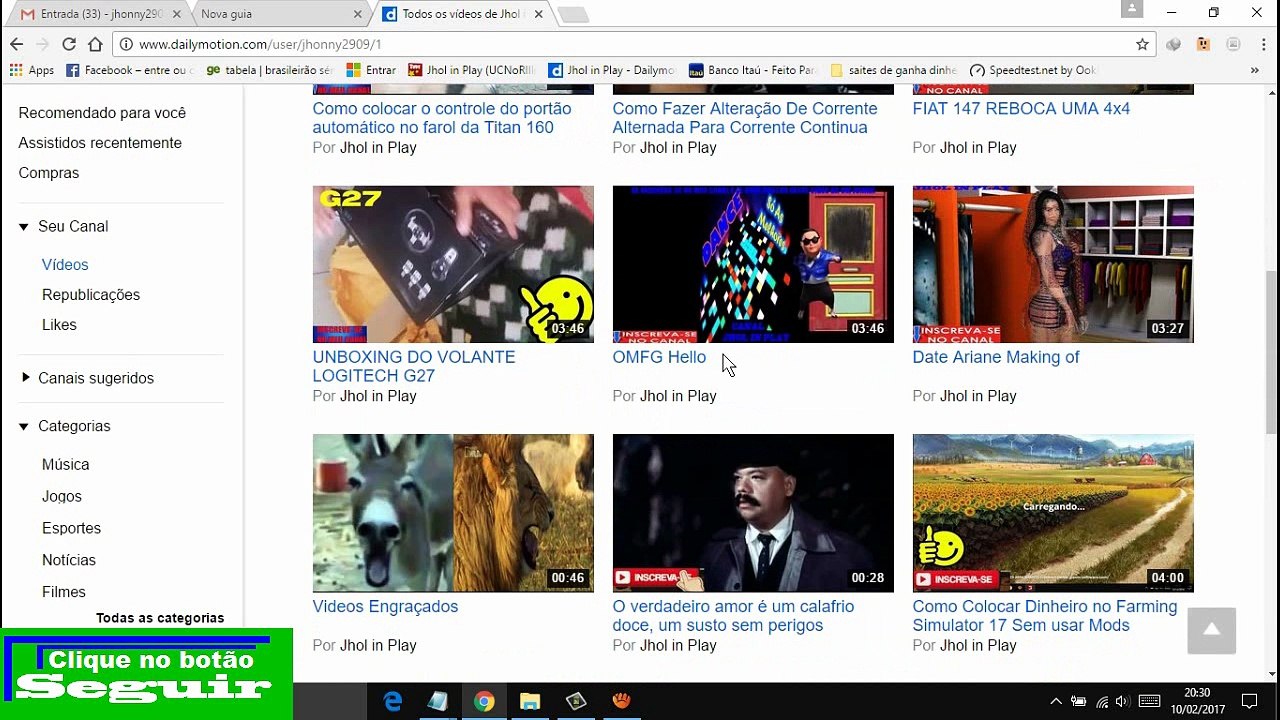This screenshot has height=720, width=1280.
Task: Open the 'Música' category
Action: (x=65, y=465)
